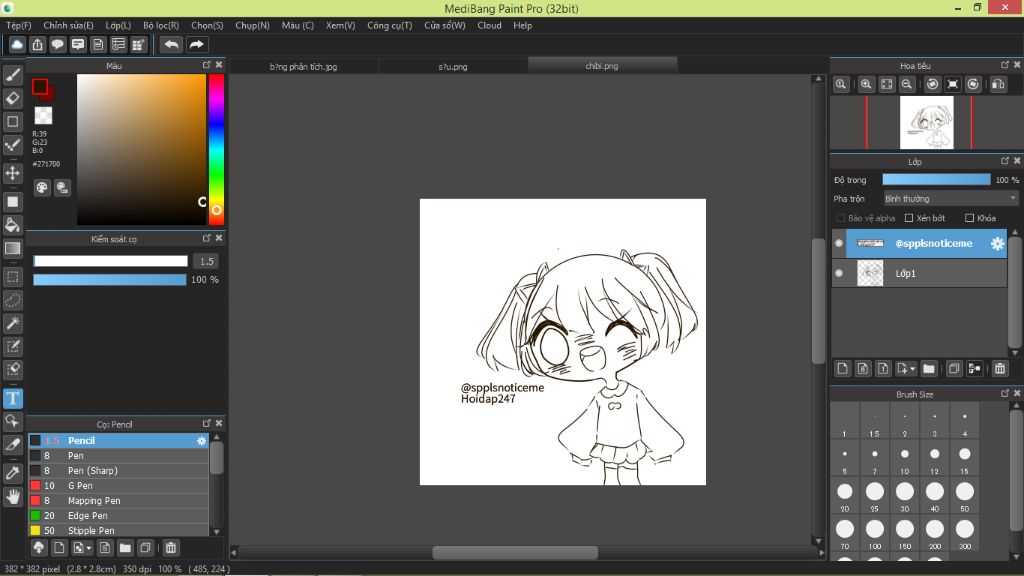
Task: Select the Edge Pen brush
Action: point(118,516)
